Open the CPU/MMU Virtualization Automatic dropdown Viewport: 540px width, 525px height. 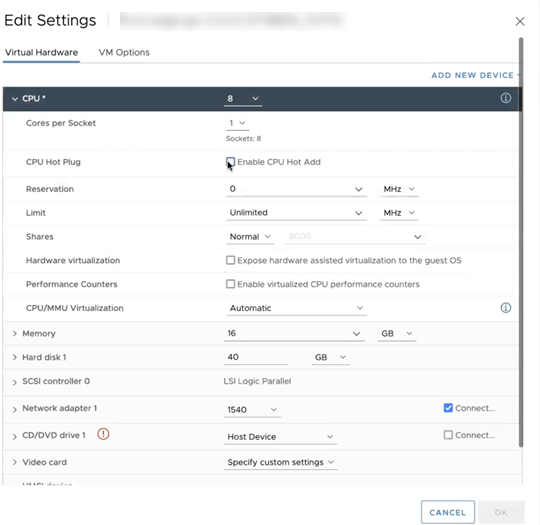[x=296, y=308]
